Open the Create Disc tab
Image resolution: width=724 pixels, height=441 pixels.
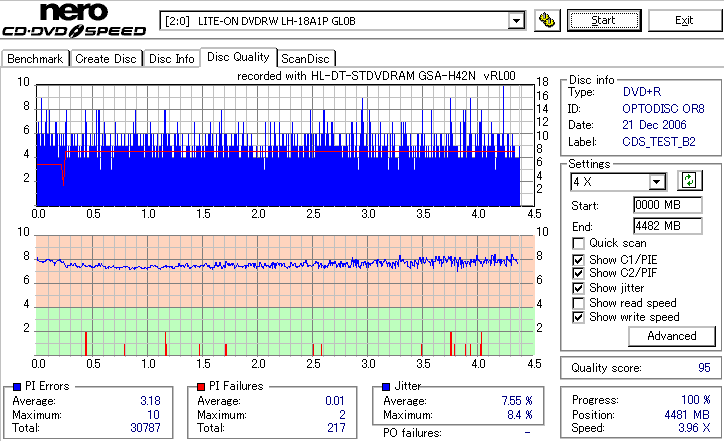tap(106, 59)
